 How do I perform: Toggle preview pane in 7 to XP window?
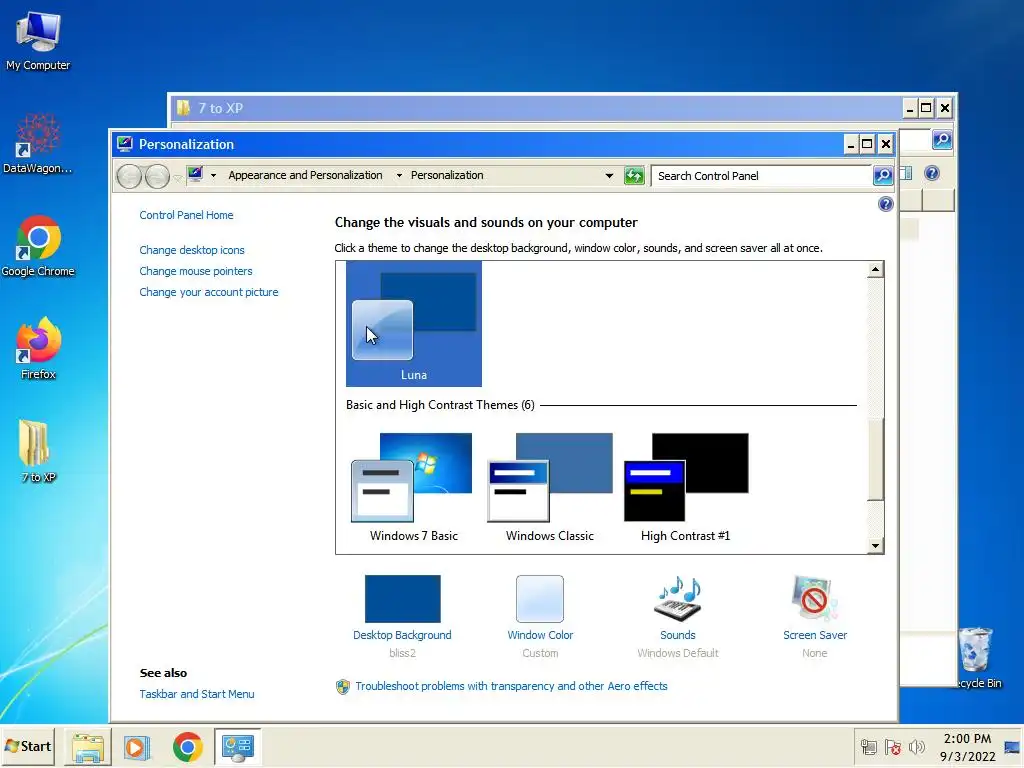coord(906,173)
